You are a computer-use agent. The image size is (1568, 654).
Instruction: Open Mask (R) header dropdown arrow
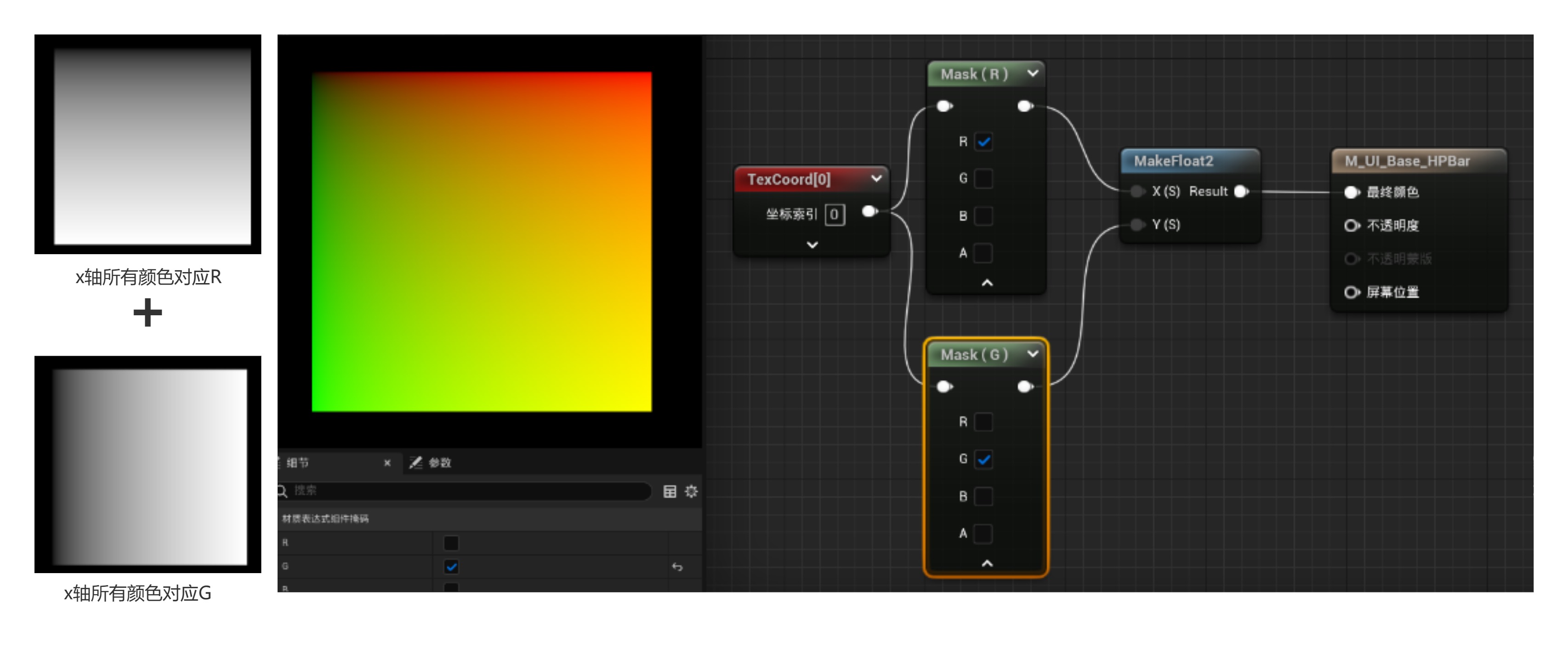click(1033, 73)
